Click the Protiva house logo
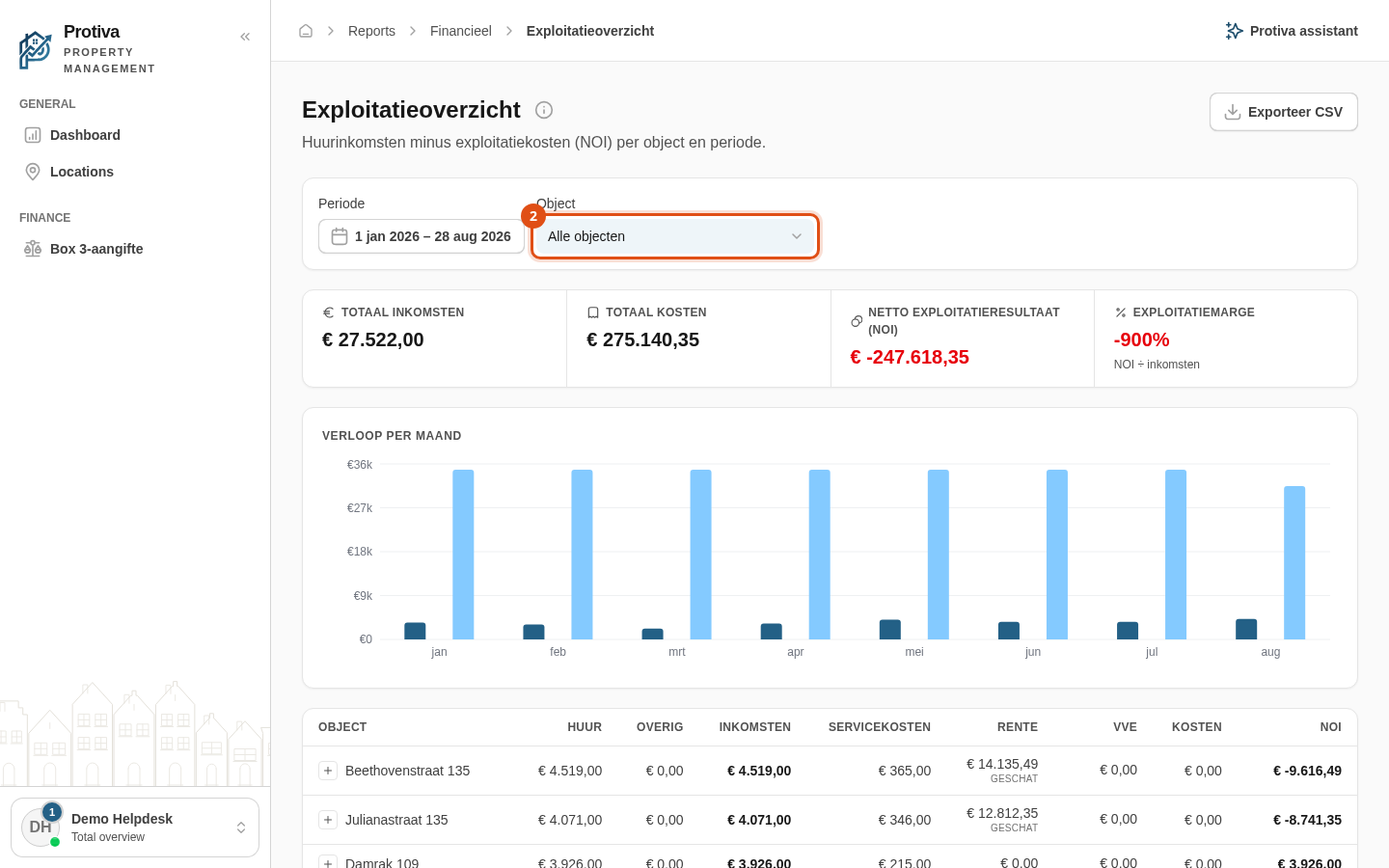 [35, 50]
